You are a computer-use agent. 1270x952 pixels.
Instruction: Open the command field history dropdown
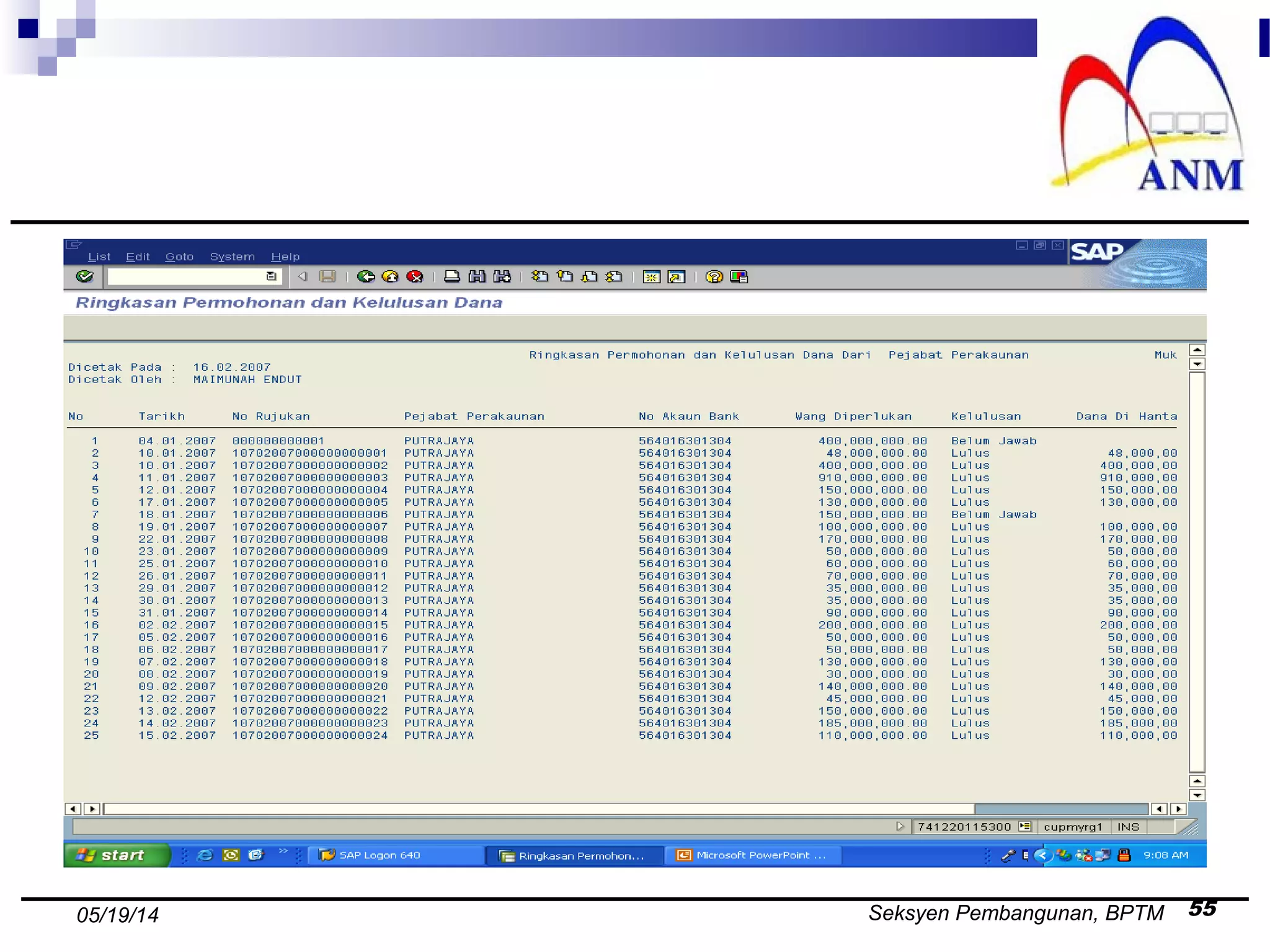point(271,276)
